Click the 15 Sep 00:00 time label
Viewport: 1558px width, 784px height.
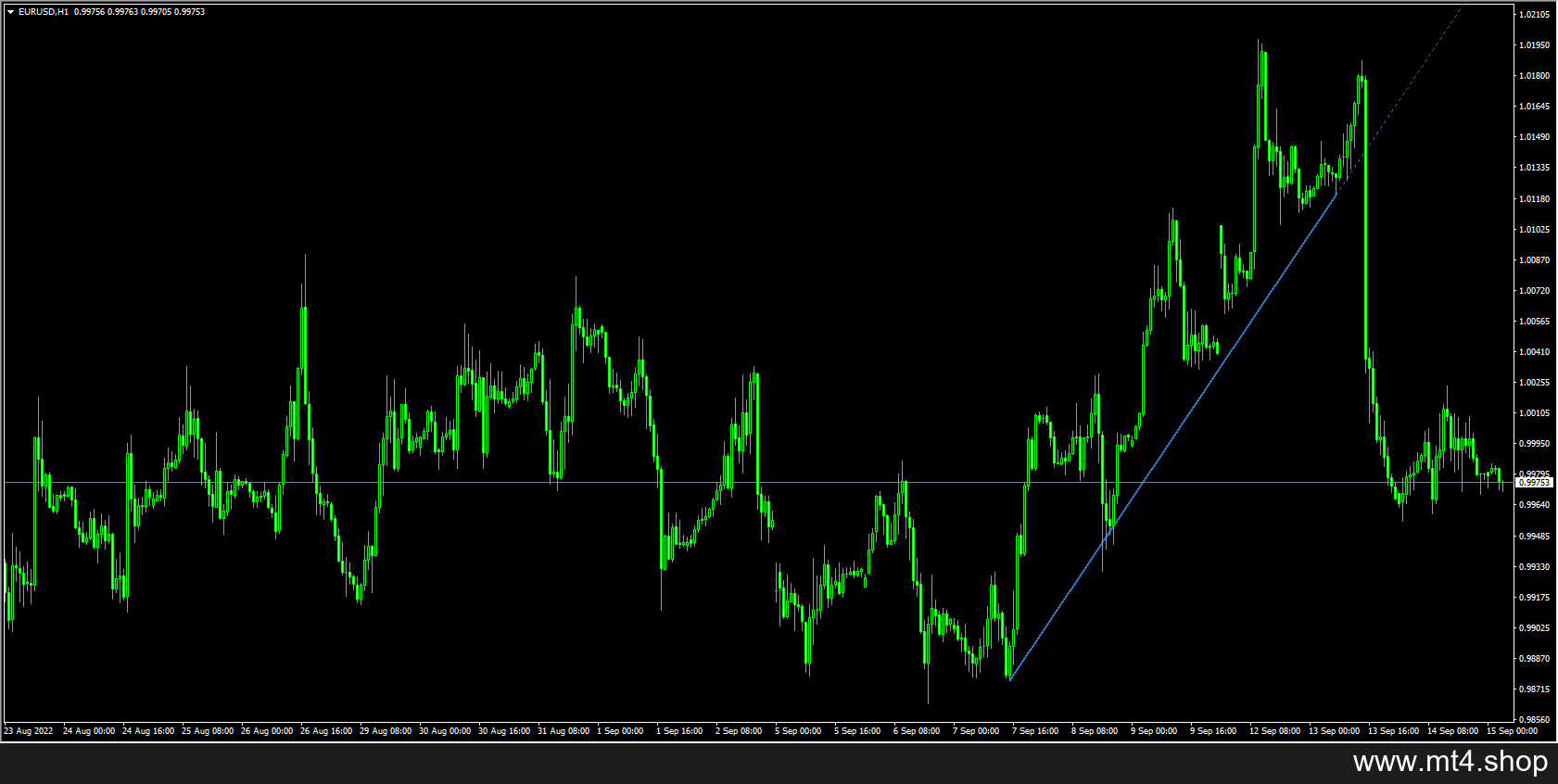[1512, 731]
